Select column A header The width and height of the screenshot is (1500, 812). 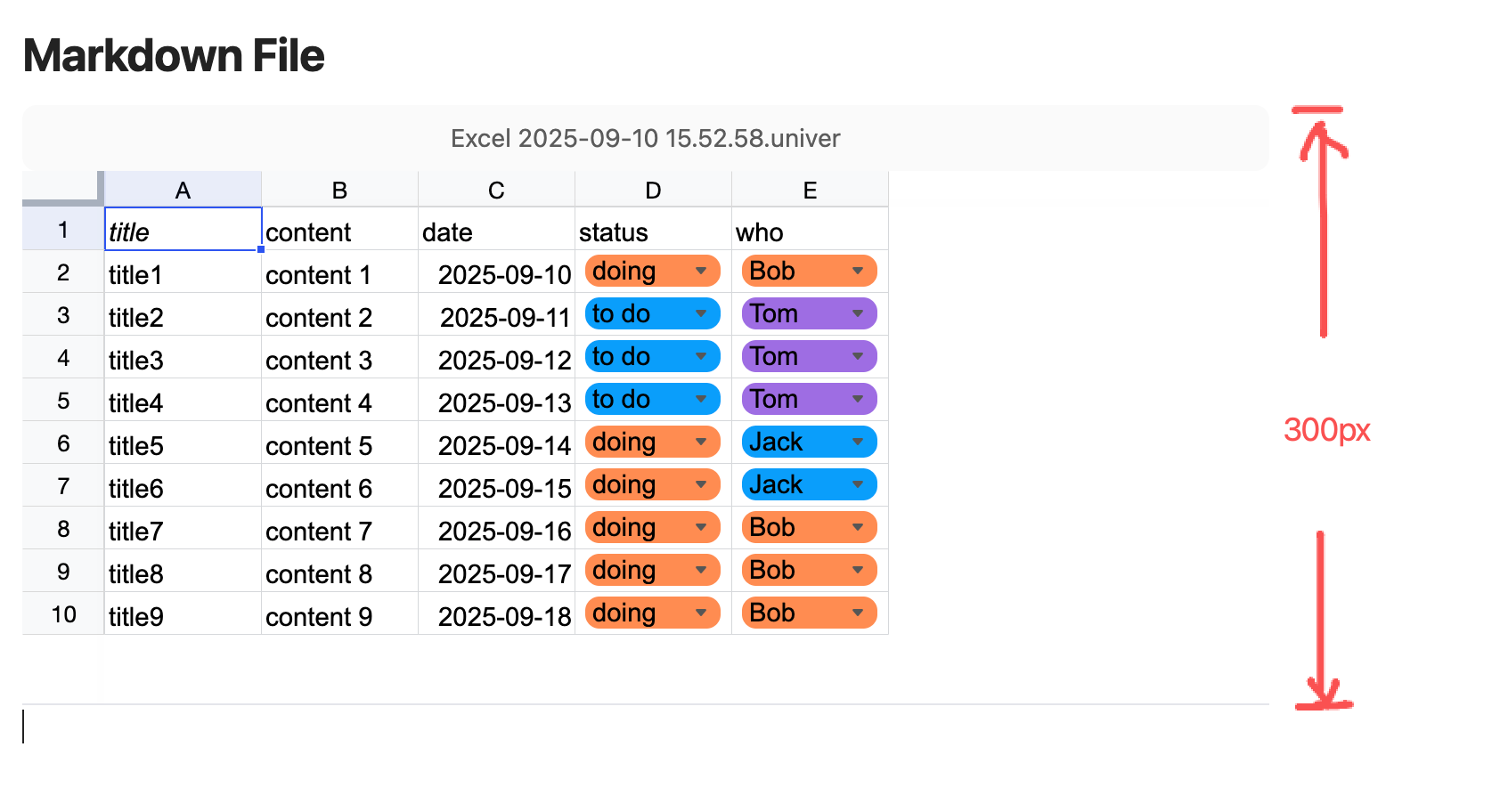pos(183,191)
